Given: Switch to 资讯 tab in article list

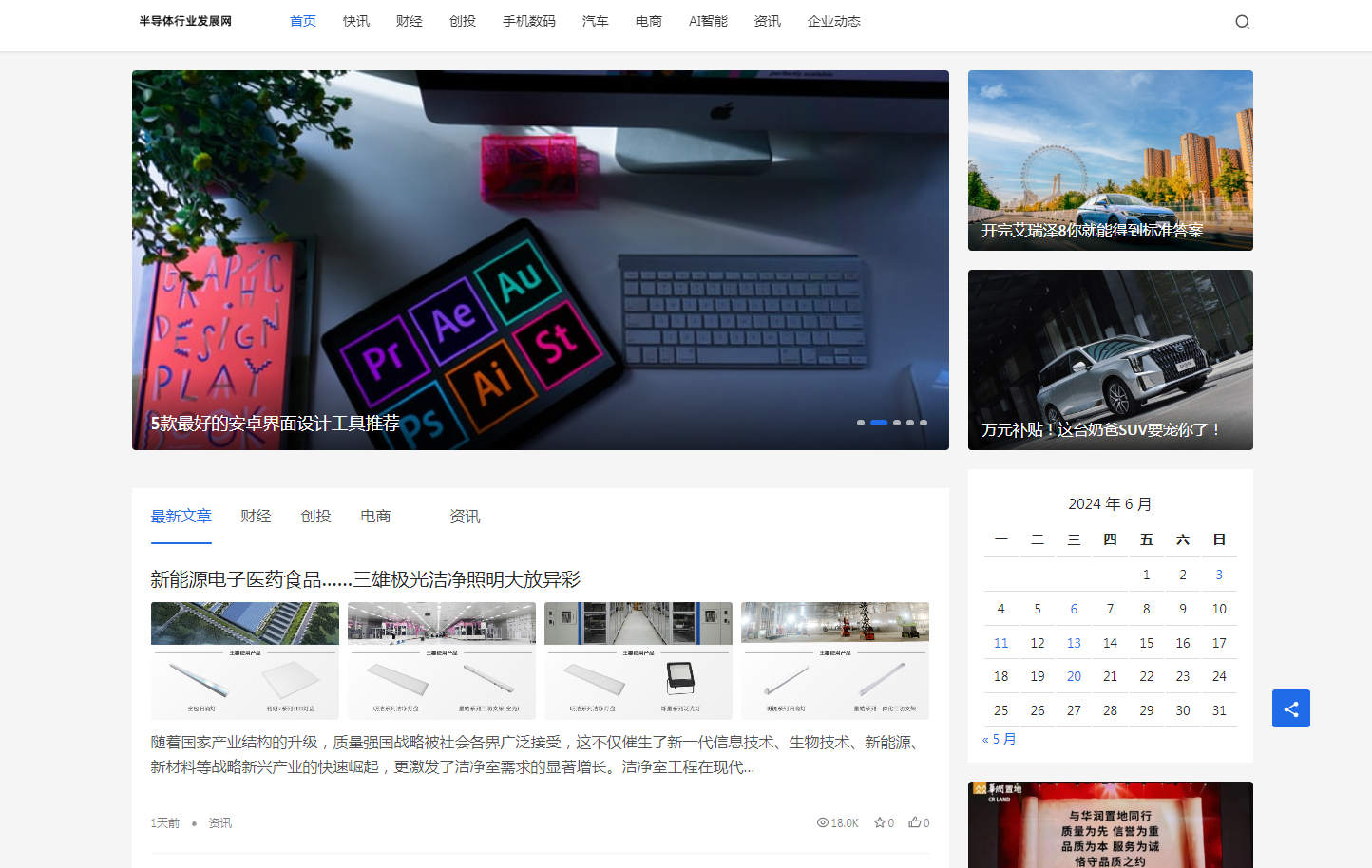Looking at the screenshot, I should pyautogui.click(x=465, y=516).
